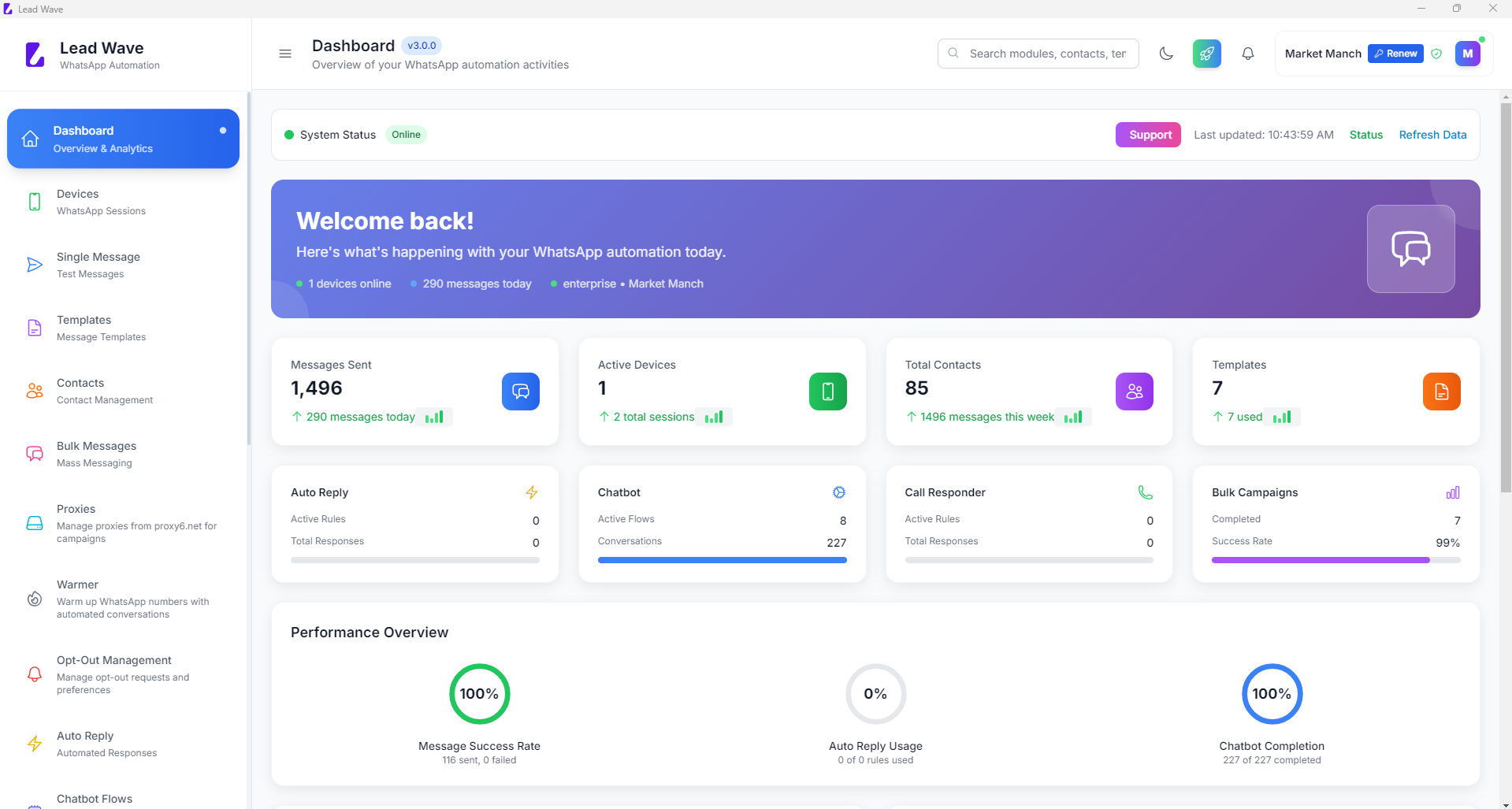Open the Opt-Out Management bell icon
This screenshot has height=809, width=1512.
tap(34, 674)
